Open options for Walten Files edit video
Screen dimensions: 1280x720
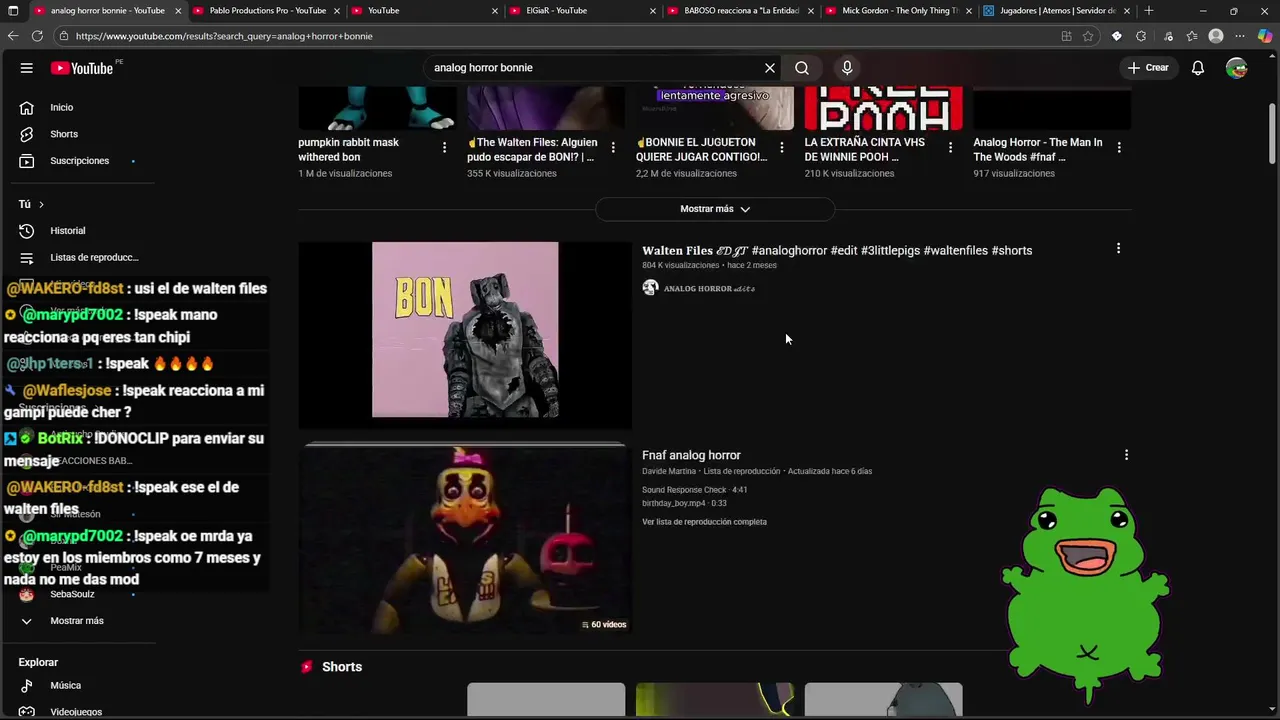pyautogui.click(x=1118, y=249)
